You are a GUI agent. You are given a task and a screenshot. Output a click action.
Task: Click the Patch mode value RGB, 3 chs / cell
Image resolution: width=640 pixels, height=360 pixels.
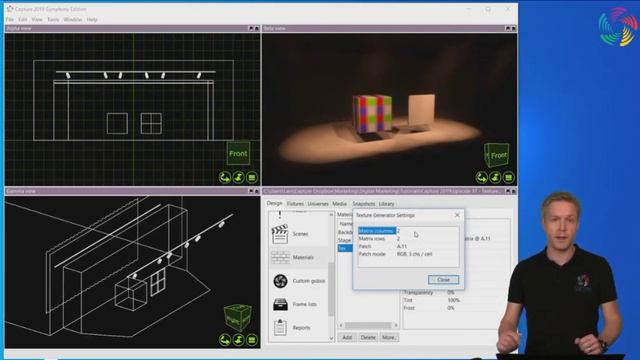tap(414, 254)
